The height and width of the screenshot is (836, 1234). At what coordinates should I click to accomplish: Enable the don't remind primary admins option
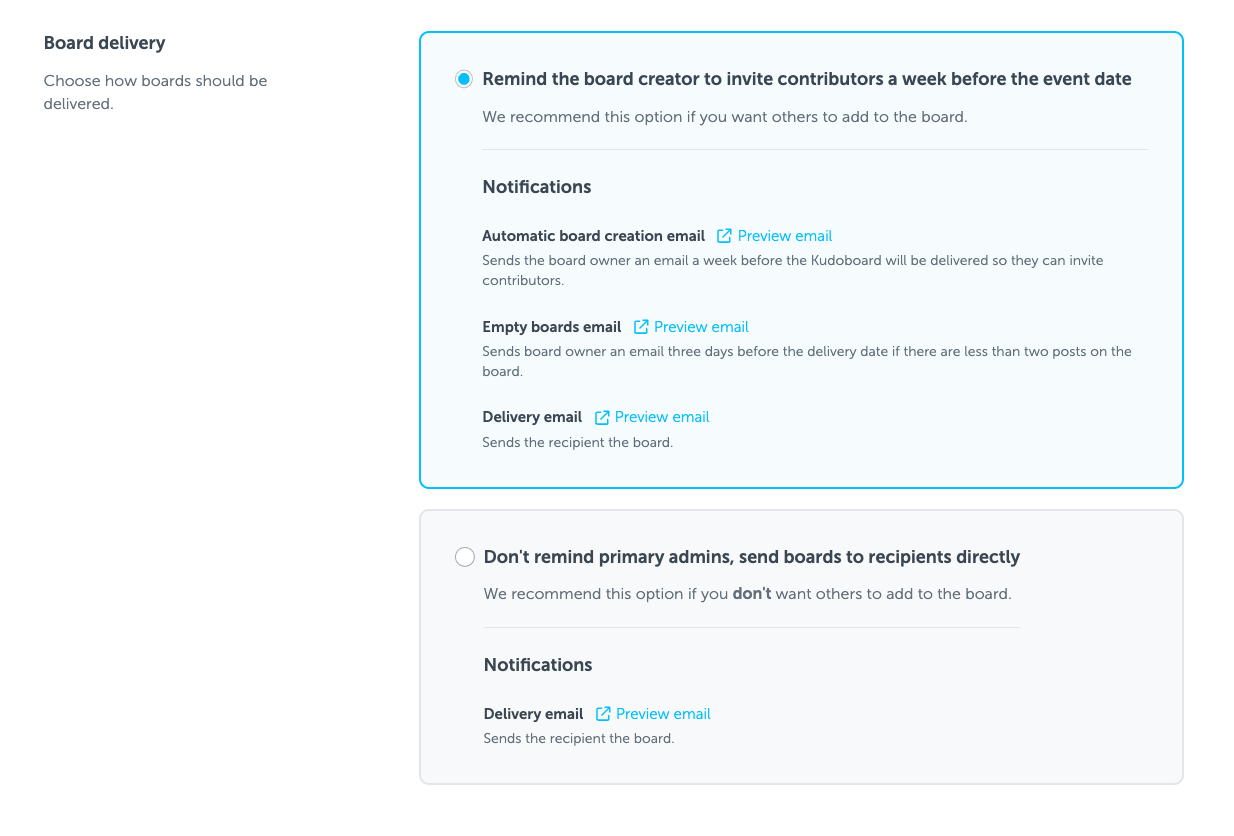point(464,556)
